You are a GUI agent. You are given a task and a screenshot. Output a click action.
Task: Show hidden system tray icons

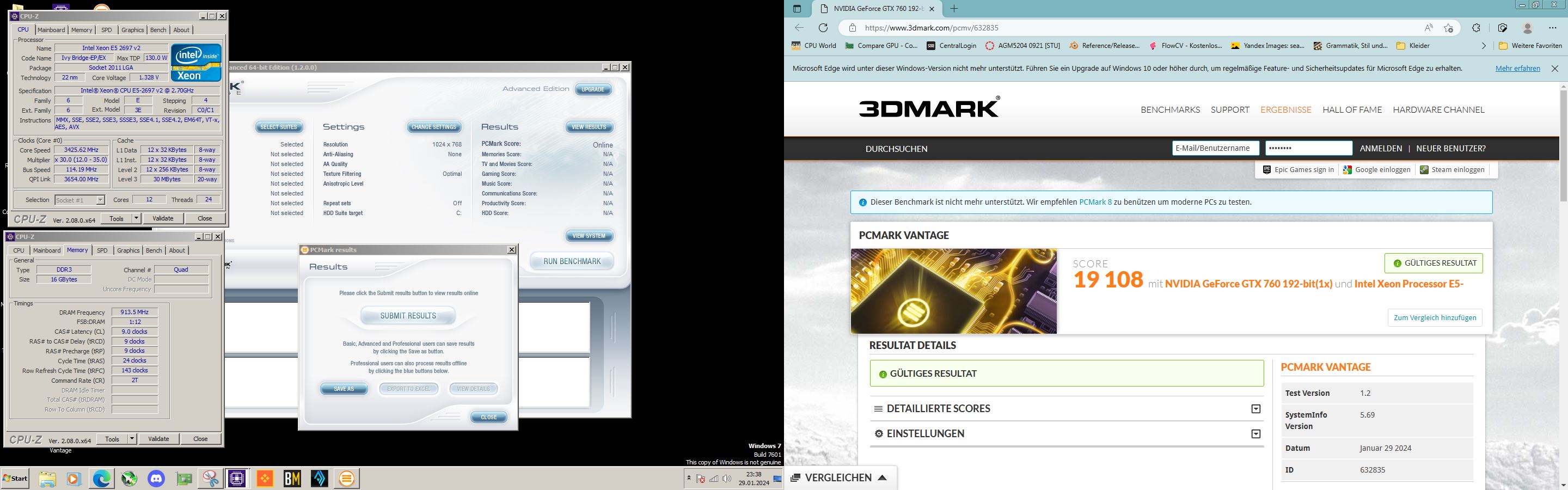(x=688, y=479)
